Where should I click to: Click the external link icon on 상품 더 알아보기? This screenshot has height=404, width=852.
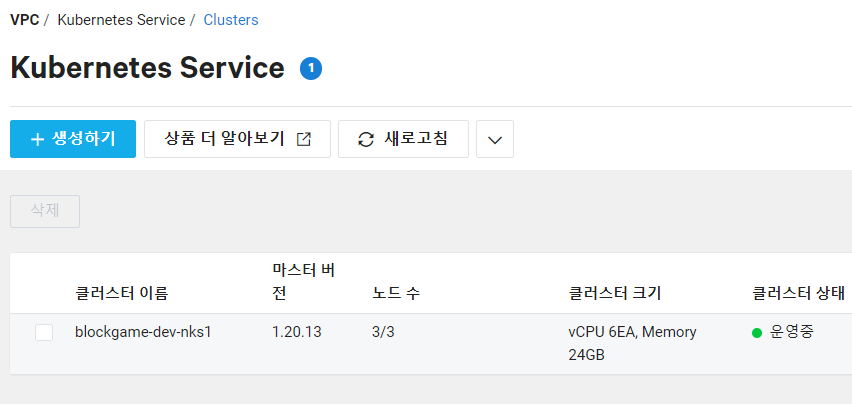click(304, 140)
